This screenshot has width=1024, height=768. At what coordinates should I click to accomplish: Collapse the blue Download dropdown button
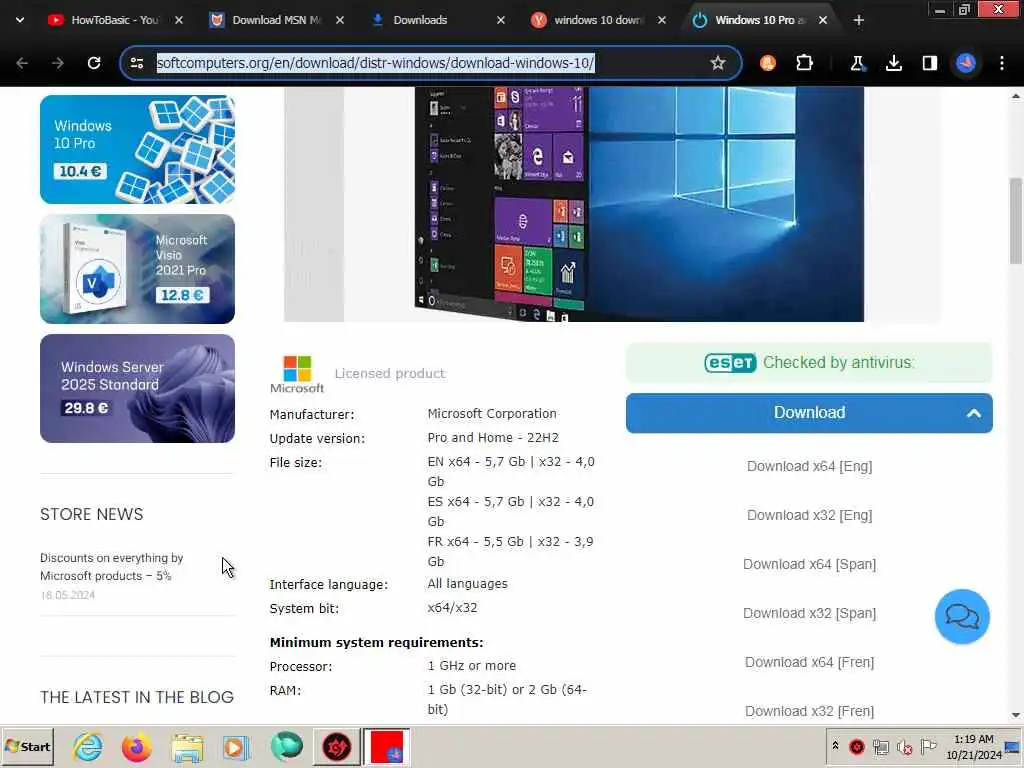tap(809, 413)
